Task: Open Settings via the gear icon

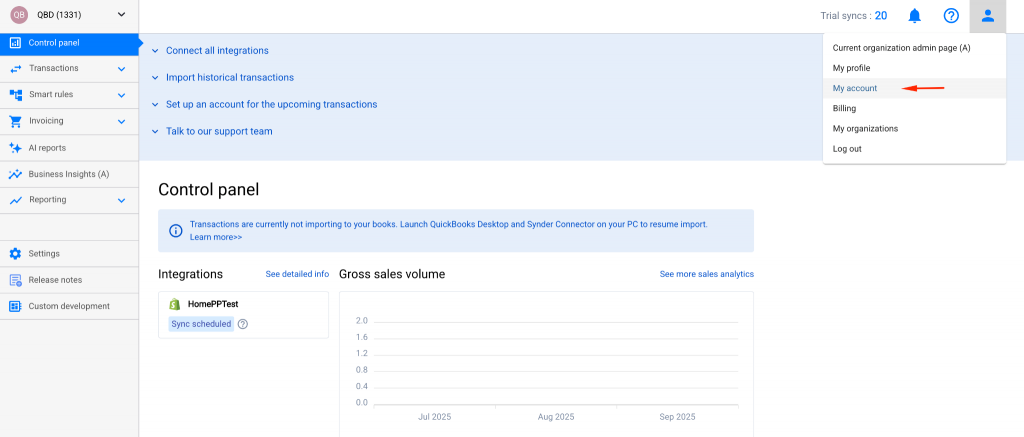Action: (x=16, y=253)
